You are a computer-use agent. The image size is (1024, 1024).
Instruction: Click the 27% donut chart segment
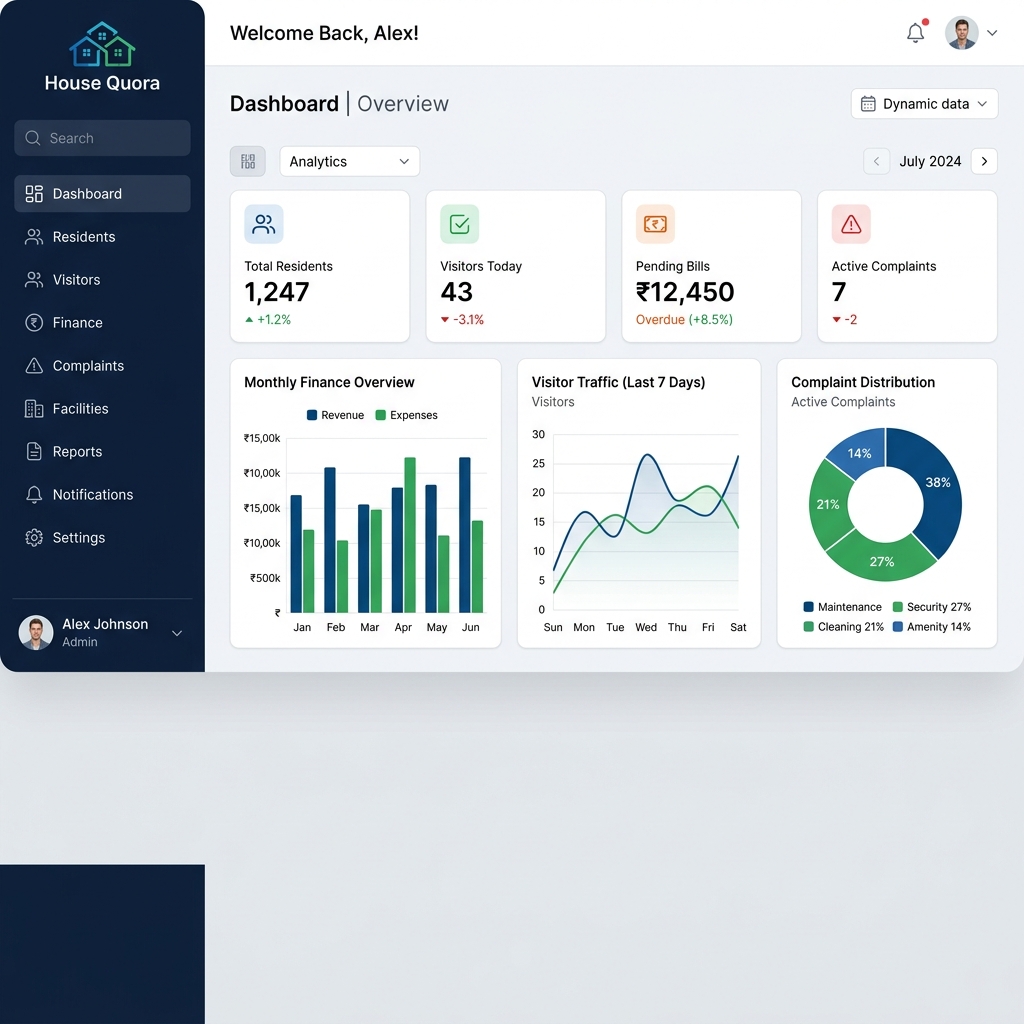coord(881,560)
